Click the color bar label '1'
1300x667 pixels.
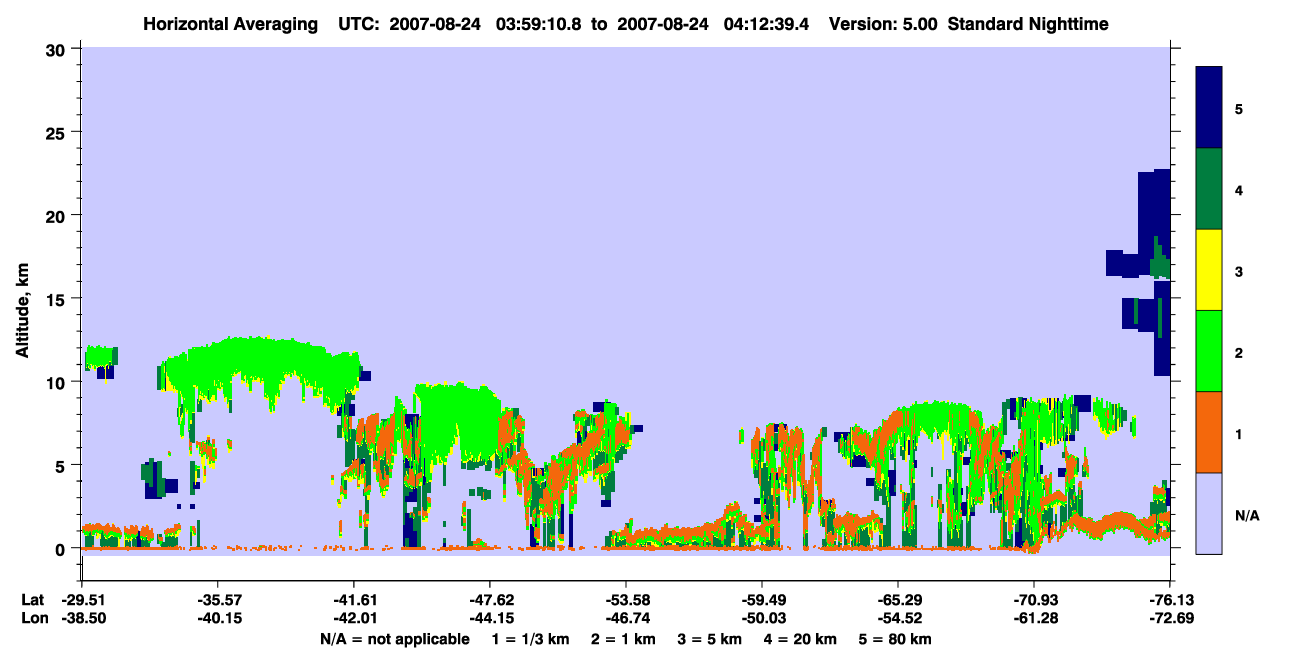point(1239,433)
